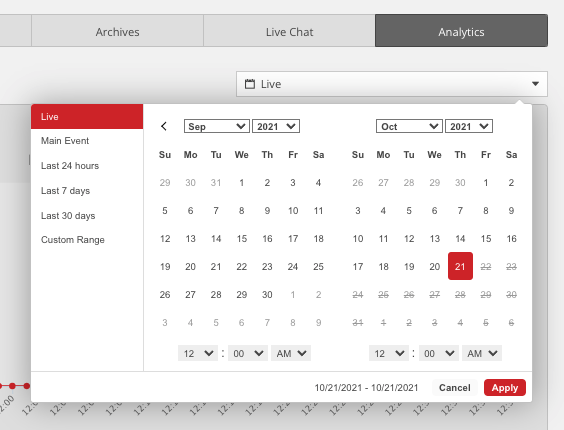
Task: Click the 10/21/2021 - 10/21/2021 range text
Action: (366, 388)
